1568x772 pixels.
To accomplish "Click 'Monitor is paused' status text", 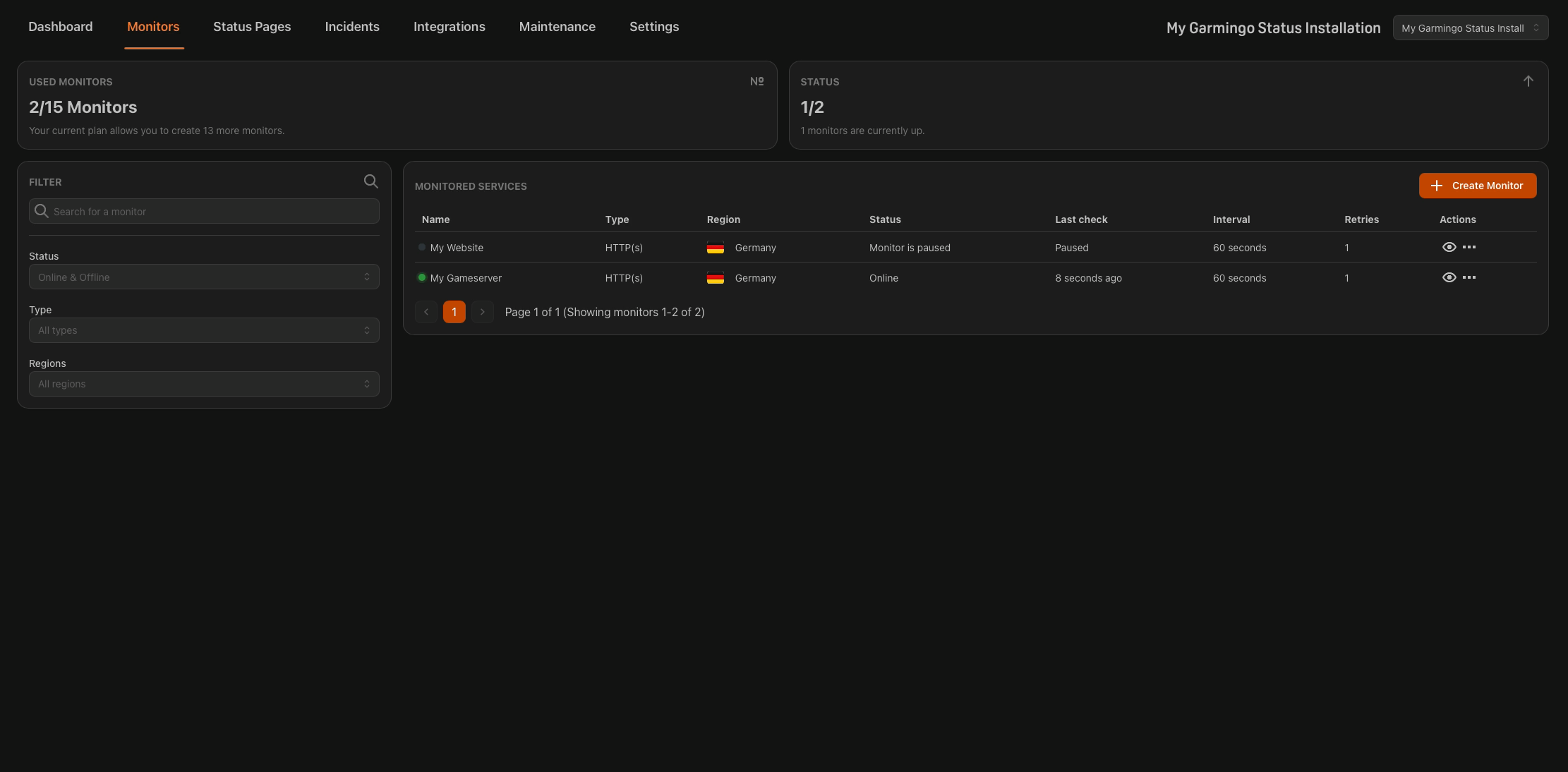I will click(x=910, y=248).
